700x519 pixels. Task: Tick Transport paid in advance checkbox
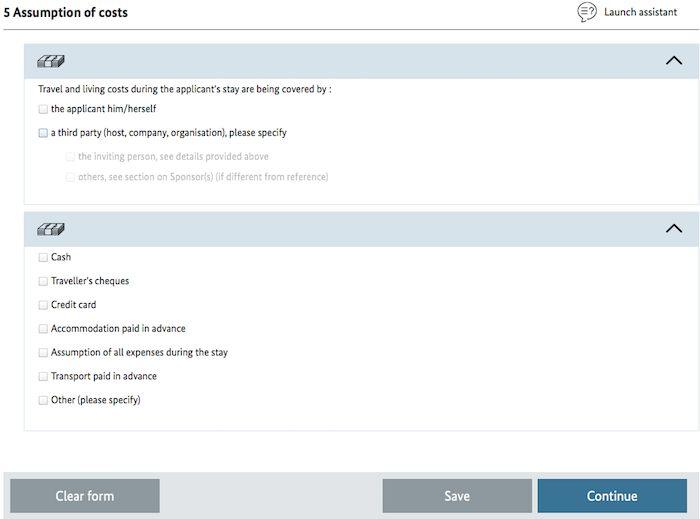[43, 377]
